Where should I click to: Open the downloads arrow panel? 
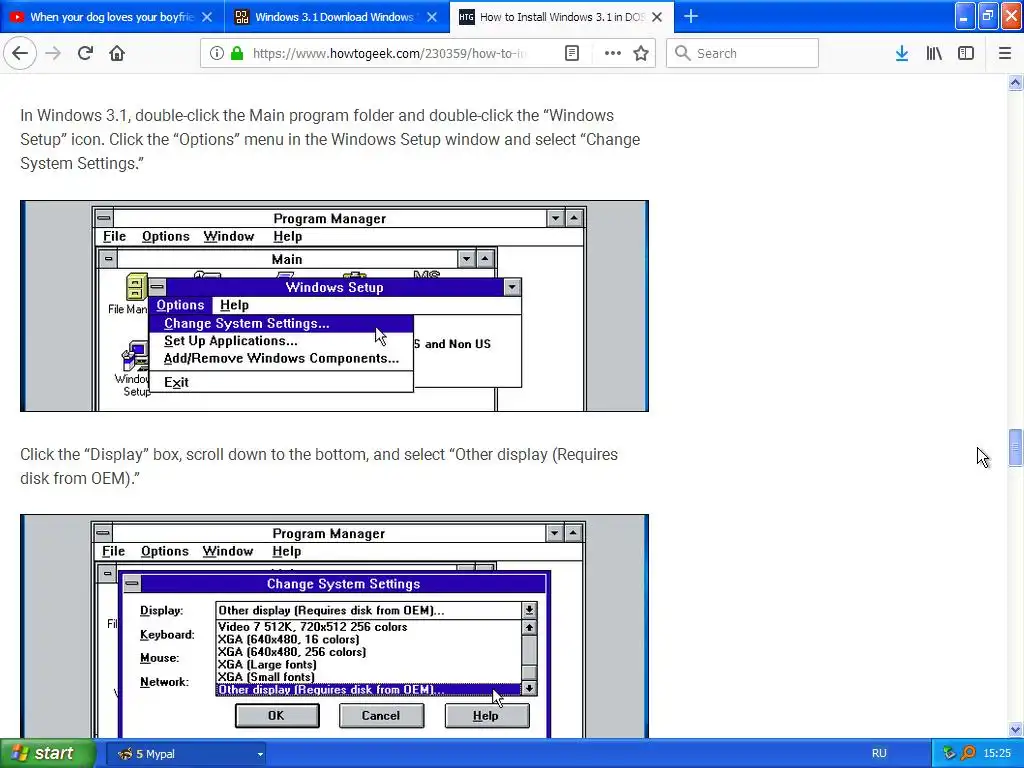[x=902, y=53]
